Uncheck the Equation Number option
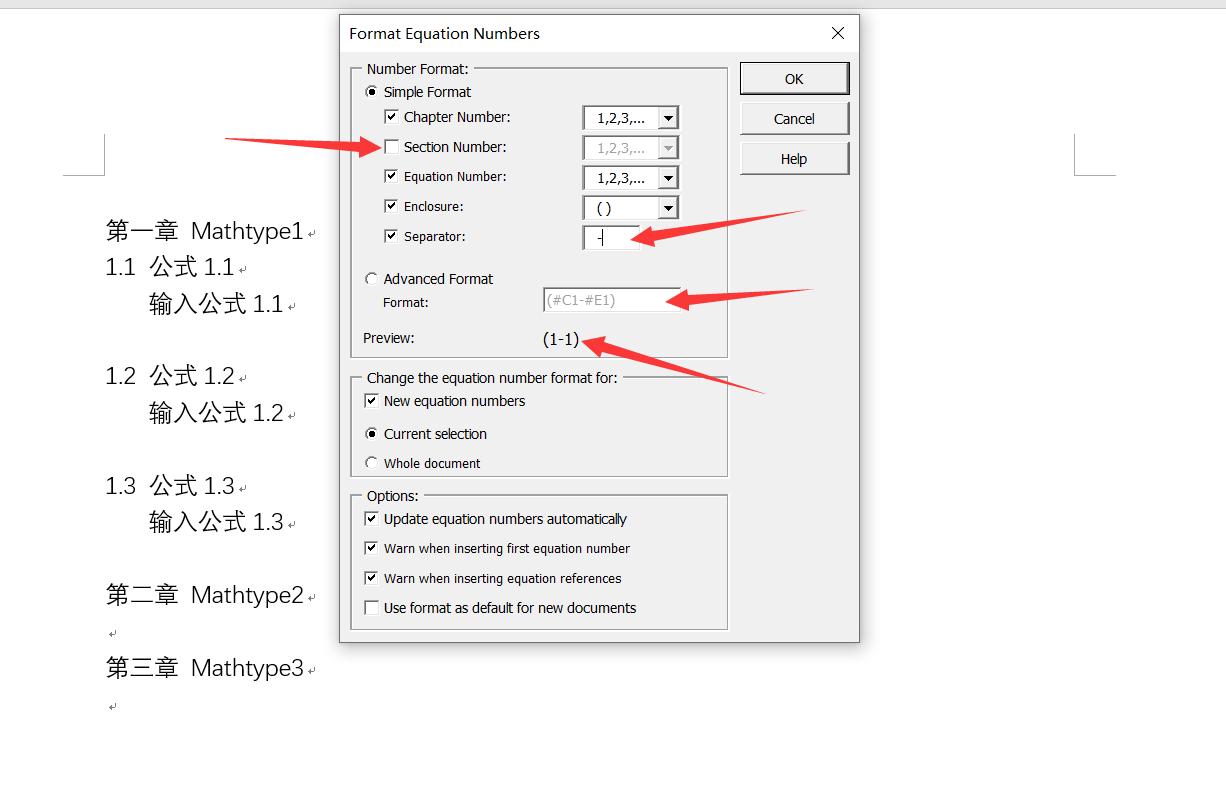 coord(391,177)
